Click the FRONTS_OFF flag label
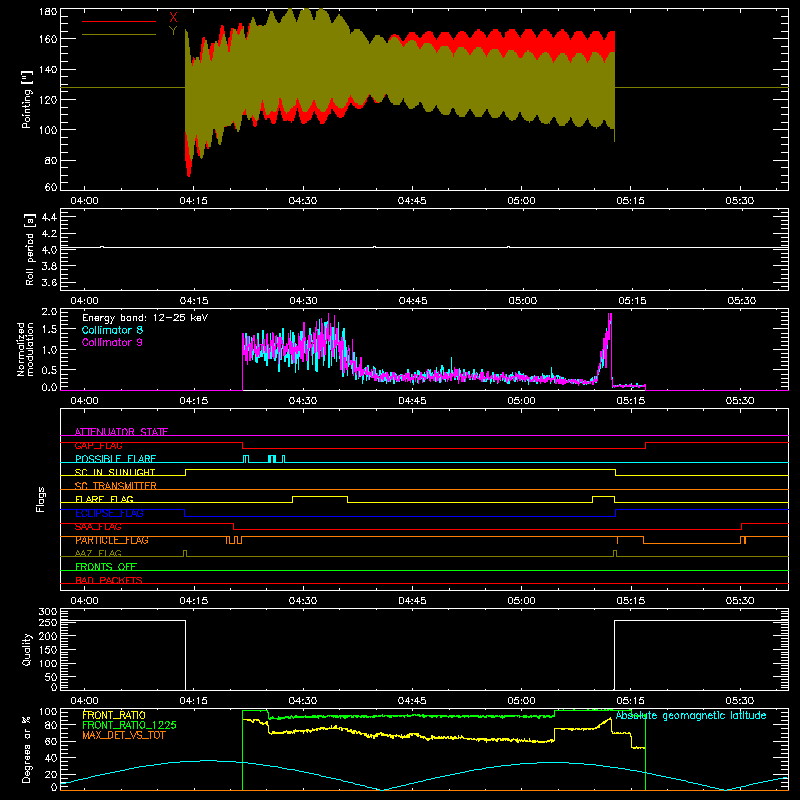This screenshot has width=800, height=800. [x=106, y=566]
